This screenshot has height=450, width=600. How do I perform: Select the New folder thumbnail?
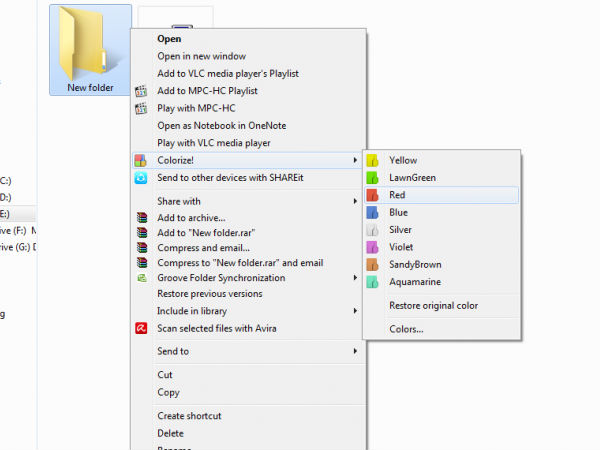90,50
